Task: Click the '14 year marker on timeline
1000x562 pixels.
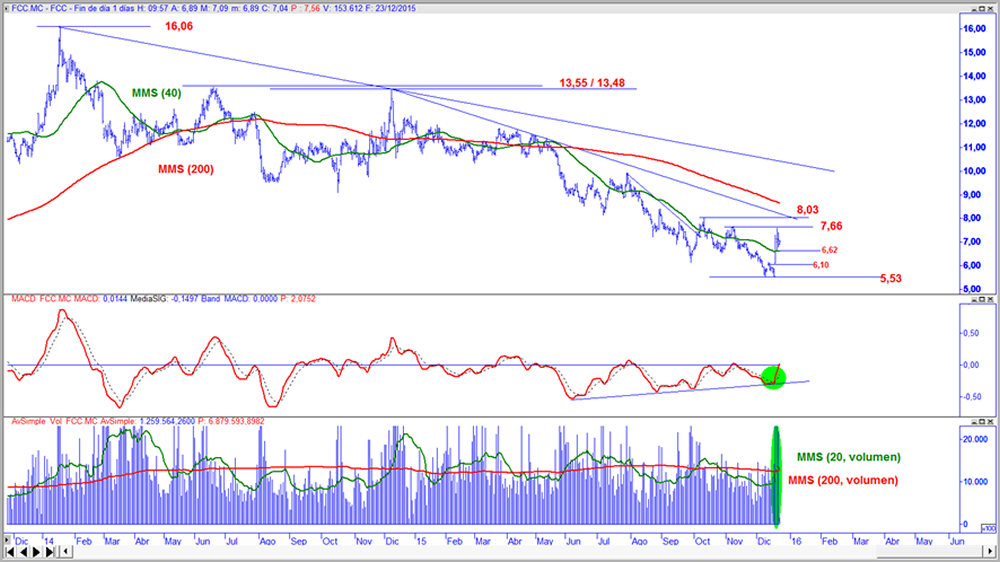Action: click(x=48, y=541)
